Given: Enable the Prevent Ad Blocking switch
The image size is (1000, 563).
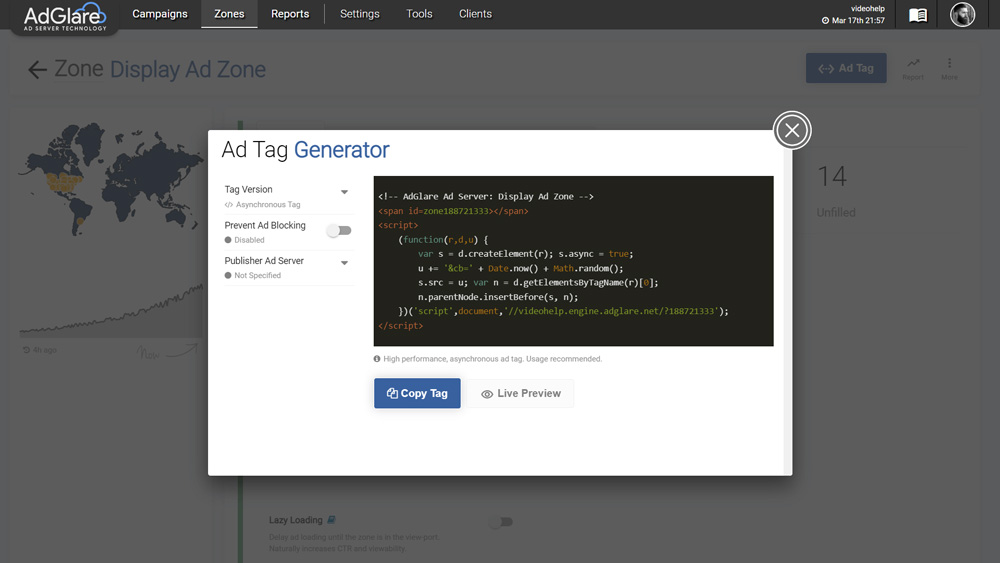Looking at the screenshot, I should (339, 230).
